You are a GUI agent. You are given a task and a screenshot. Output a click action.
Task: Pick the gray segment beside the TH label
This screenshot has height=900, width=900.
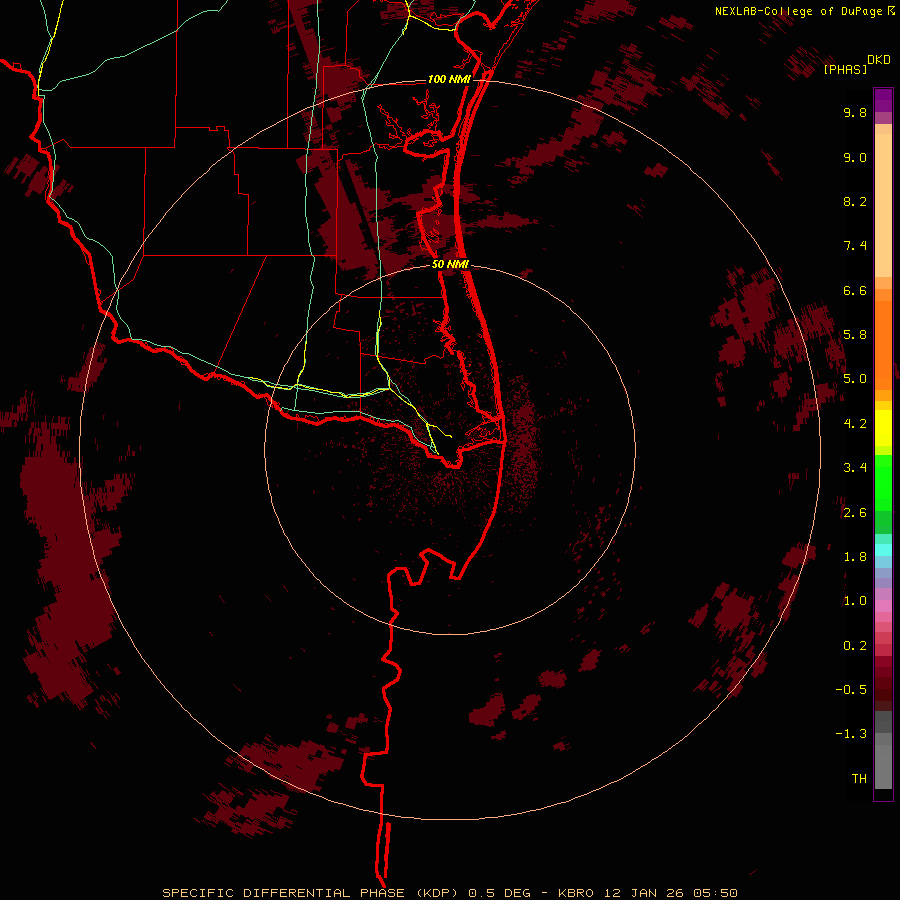tap(883, 767)
